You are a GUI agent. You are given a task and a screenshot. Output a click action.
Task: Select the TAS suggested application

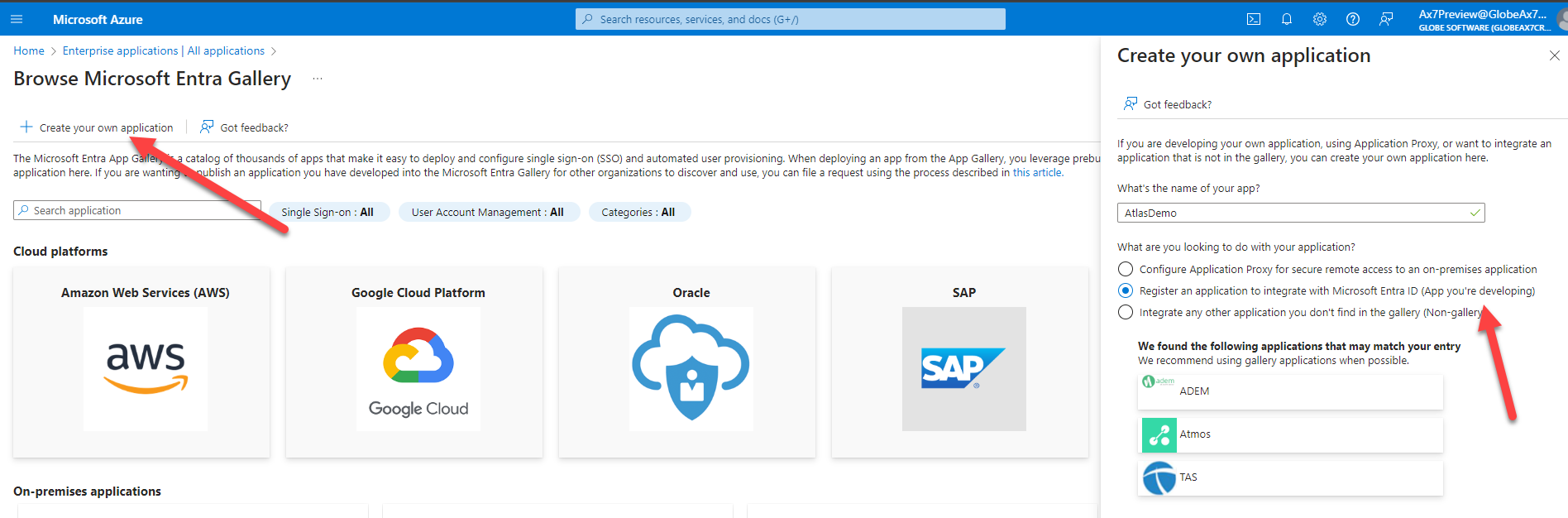coord(1290,477)
